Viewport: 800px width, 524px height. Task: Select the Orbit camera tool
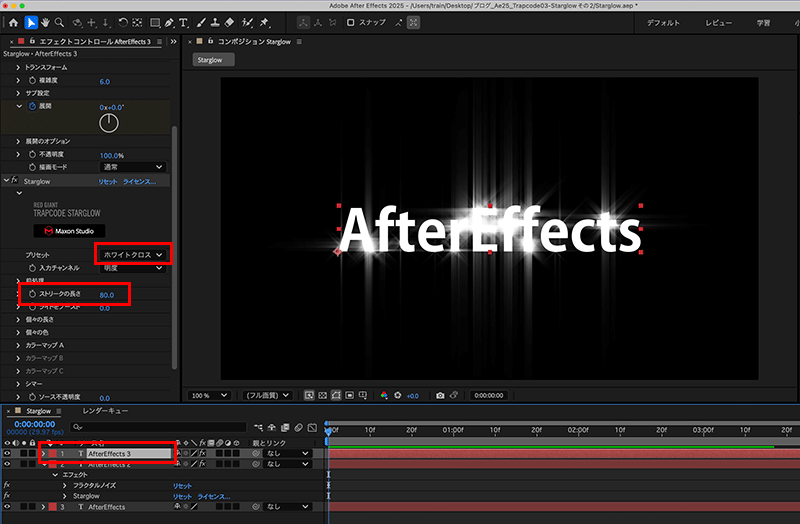[77, 22]
